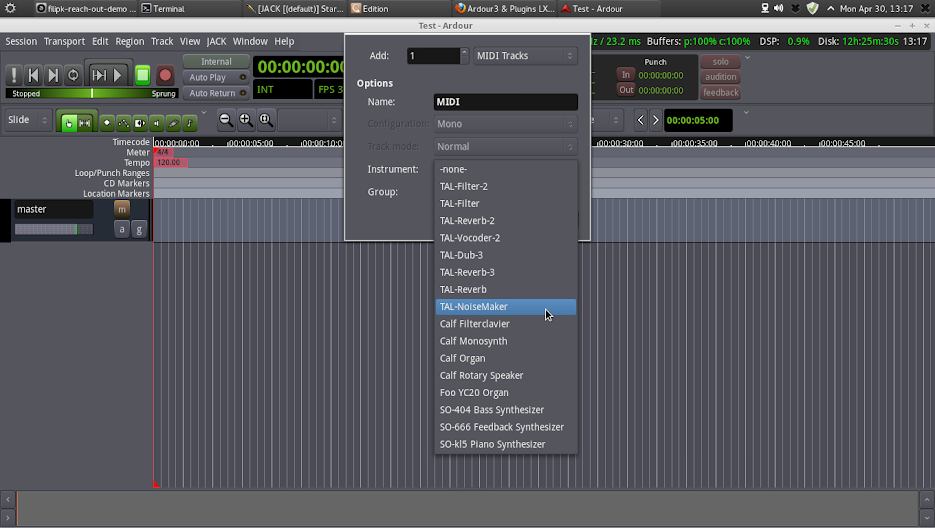
Task: Open the Transport menu
Action: click(x=64, y=41)
